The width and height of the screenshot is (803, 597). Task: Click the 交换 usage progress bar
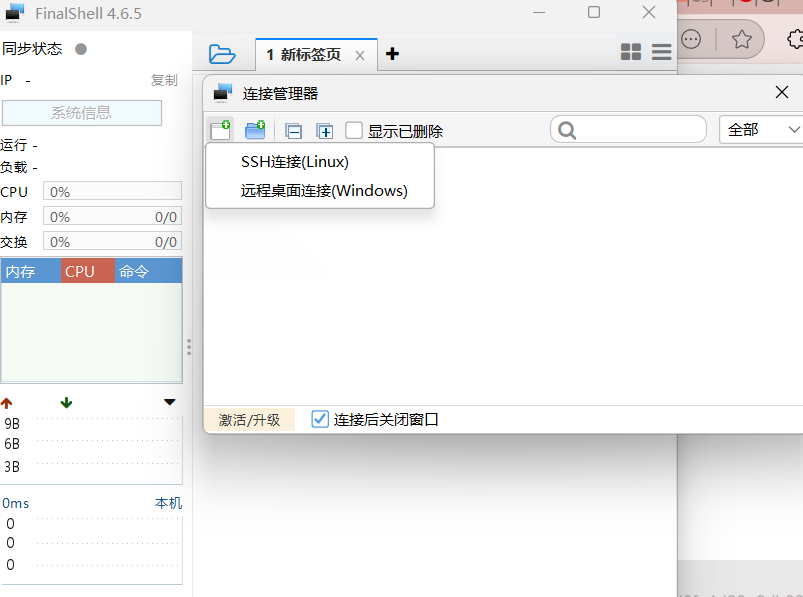pos(112,241)
